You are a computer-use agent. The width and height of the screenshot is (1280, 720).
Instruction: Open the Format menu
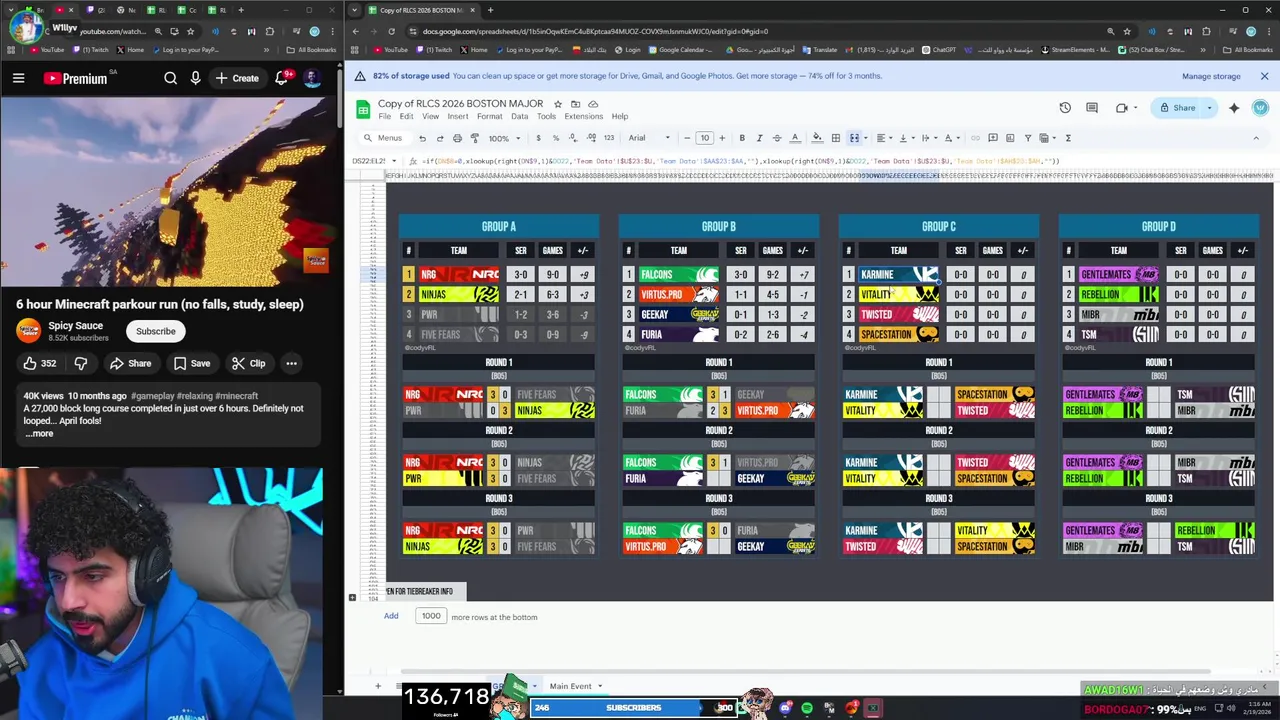tap(489, 116)
